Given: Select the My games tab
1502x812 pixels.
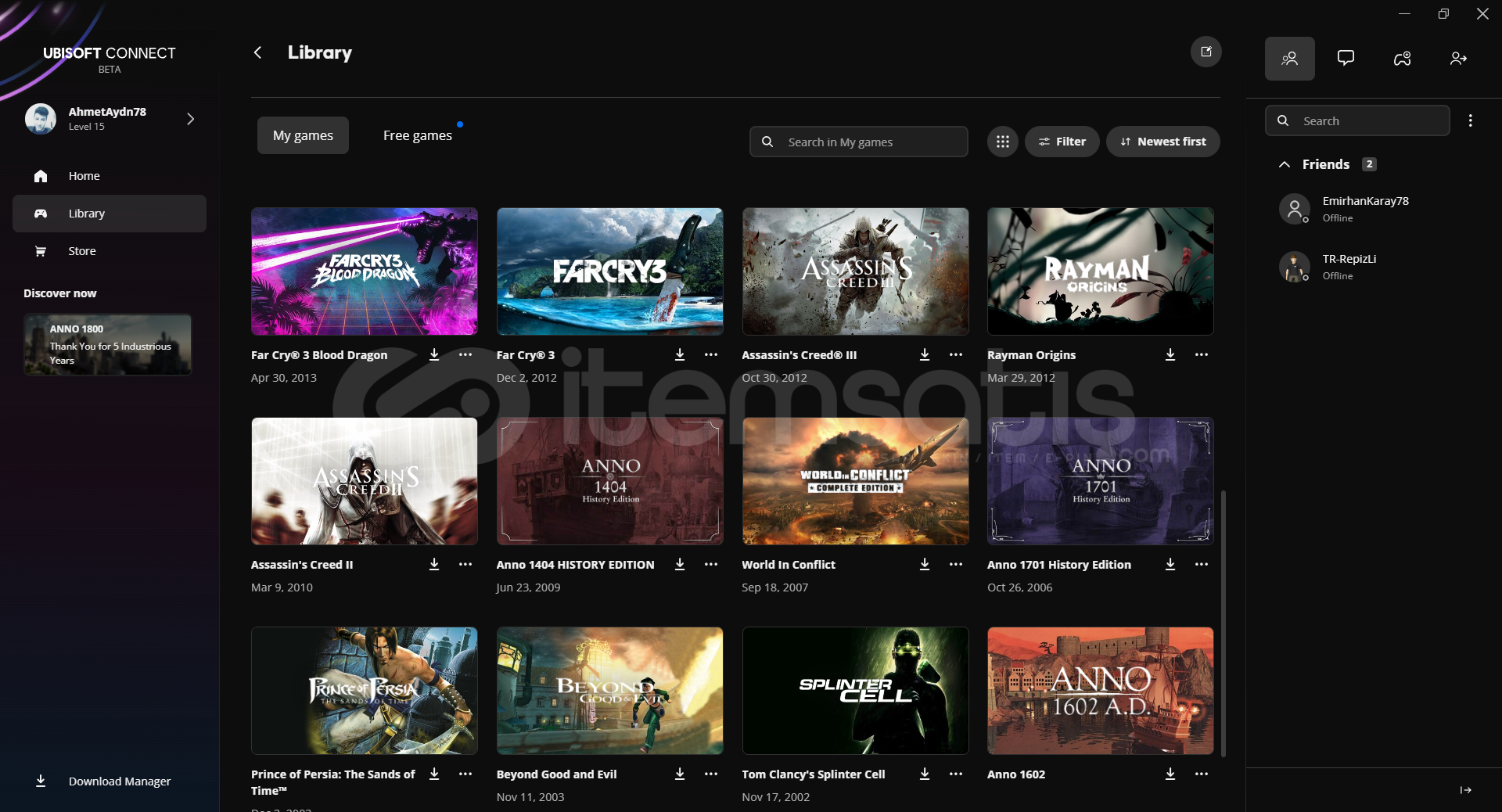Looking at the screenshot, I should click(303, 135).
